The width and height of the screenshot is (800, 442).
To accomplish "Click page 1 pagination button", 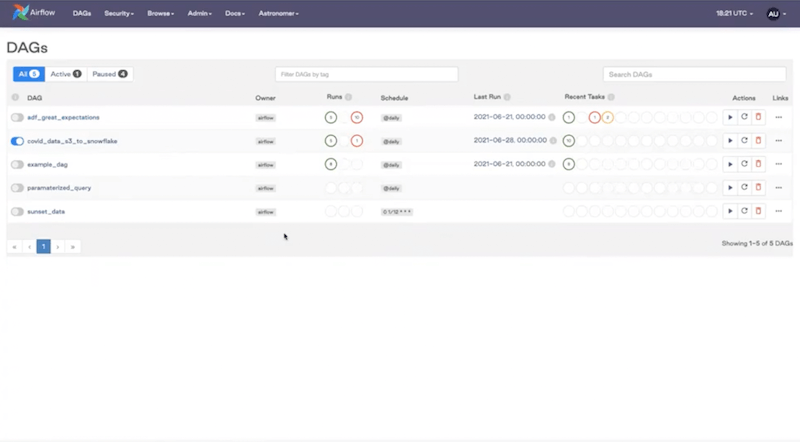I will pos(43,247).
